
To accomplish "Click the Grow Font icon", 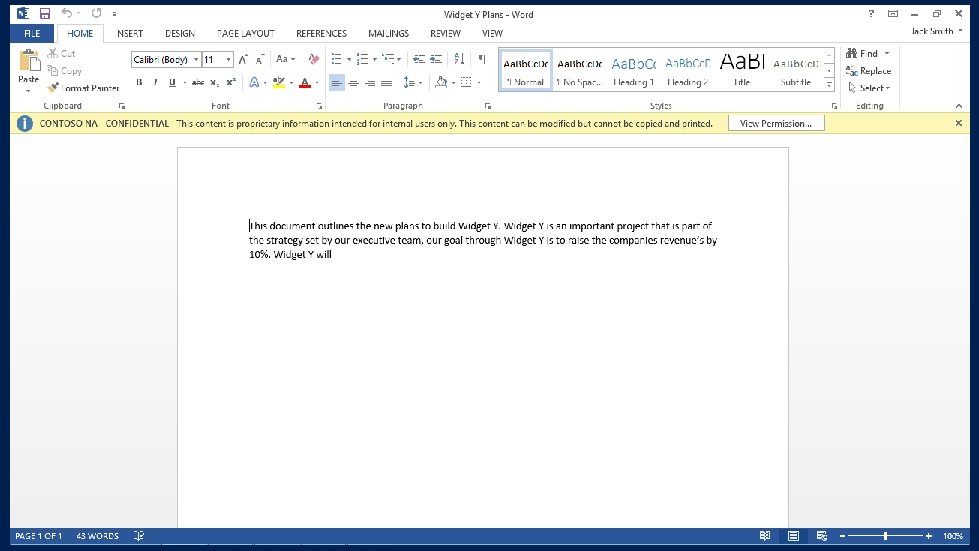I will 243,59.
